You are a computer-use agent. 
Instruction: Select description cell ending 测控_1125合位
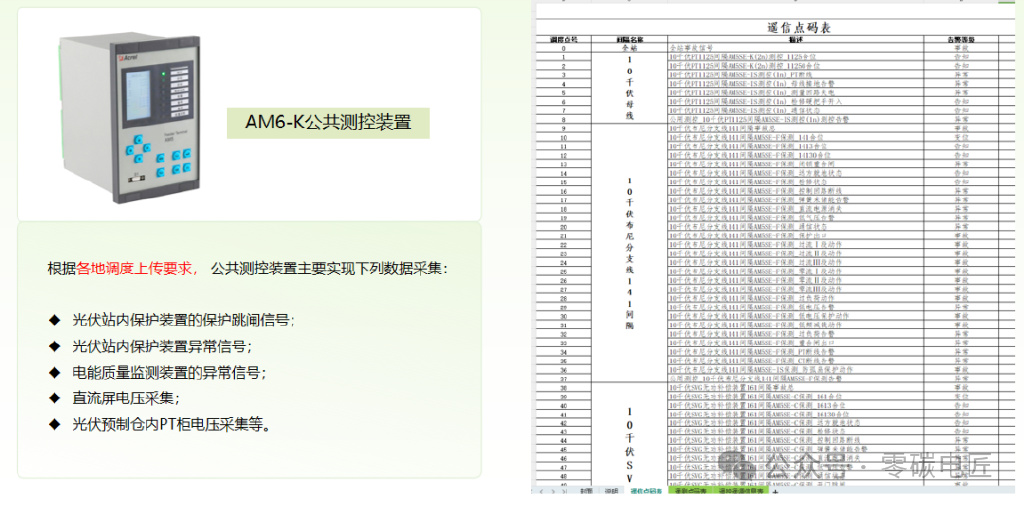tap(795, 57)
